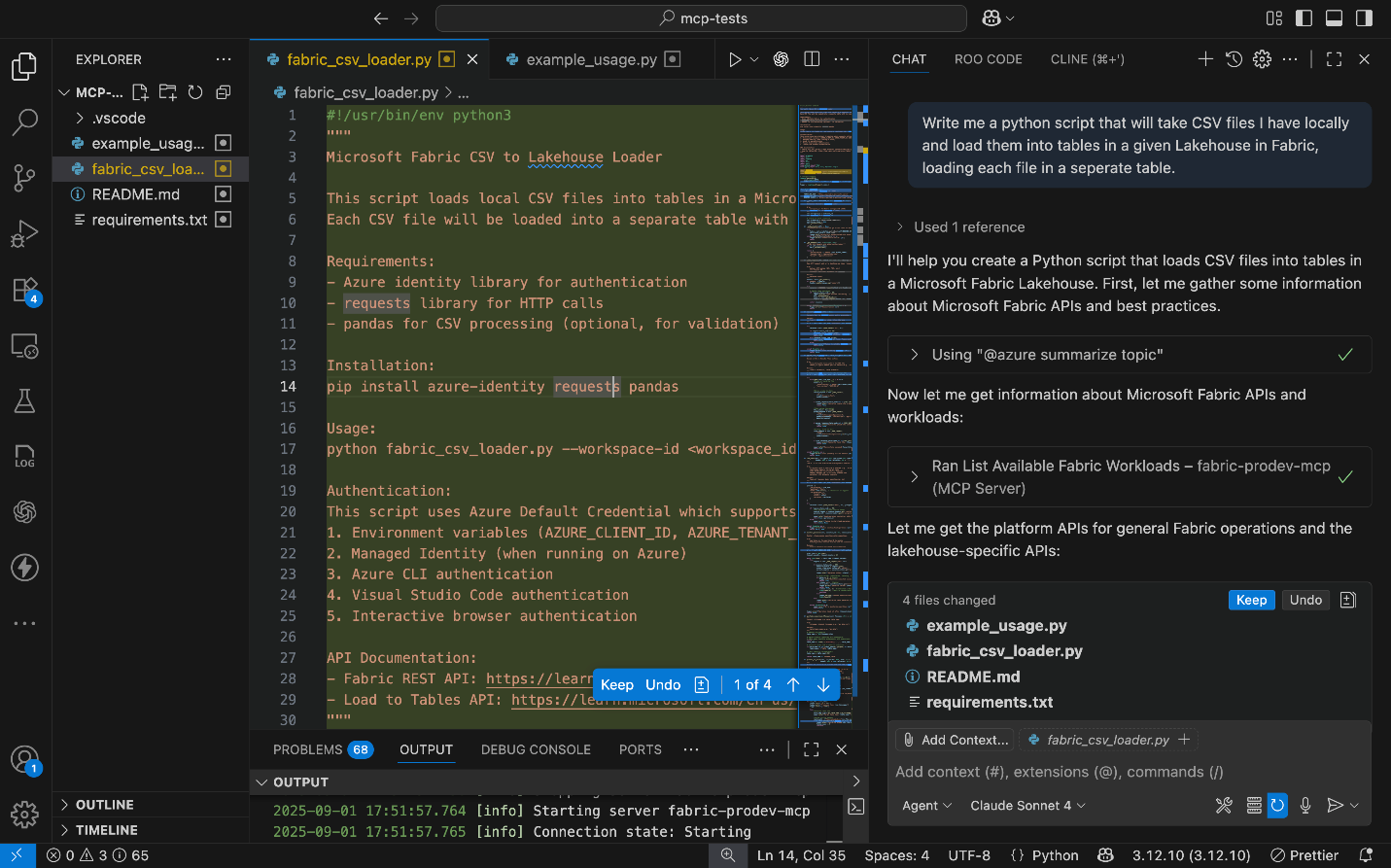Toggle split editor layout icon
1391x868 pixels.
click(812, 58)
